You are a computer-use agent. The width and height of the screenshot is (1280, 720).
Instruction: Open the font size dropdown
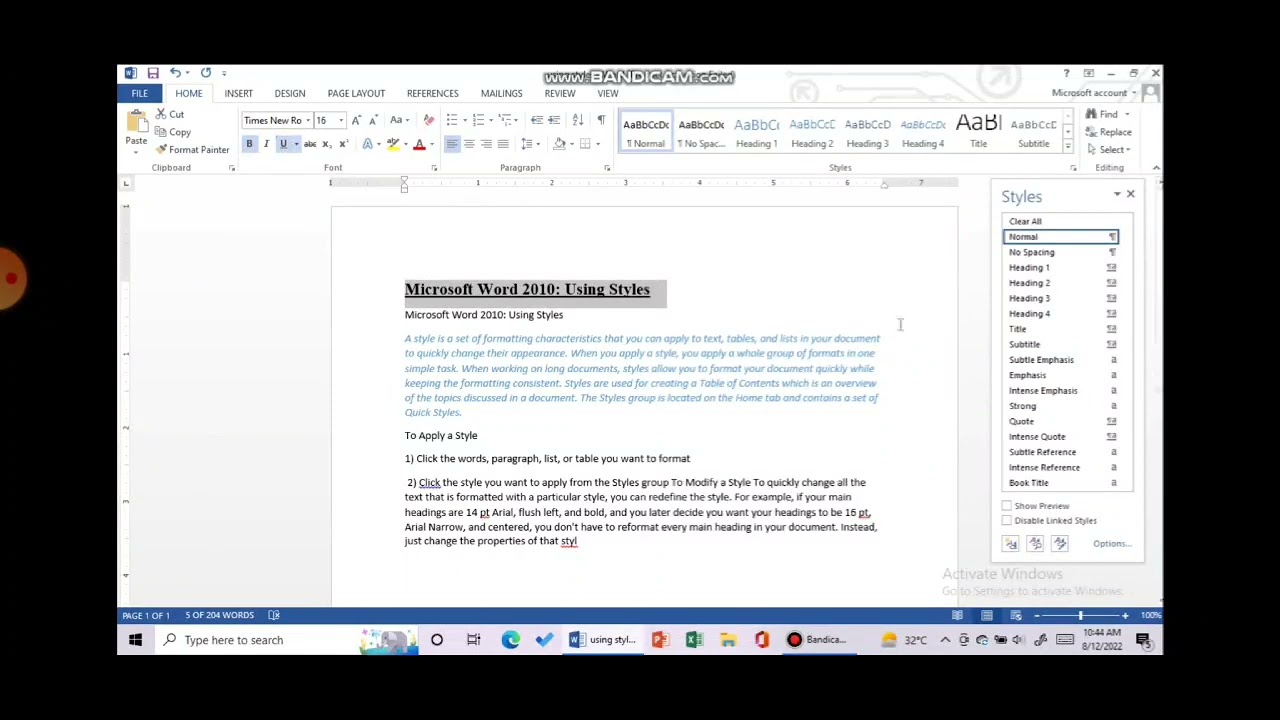(x=341, y=121)
